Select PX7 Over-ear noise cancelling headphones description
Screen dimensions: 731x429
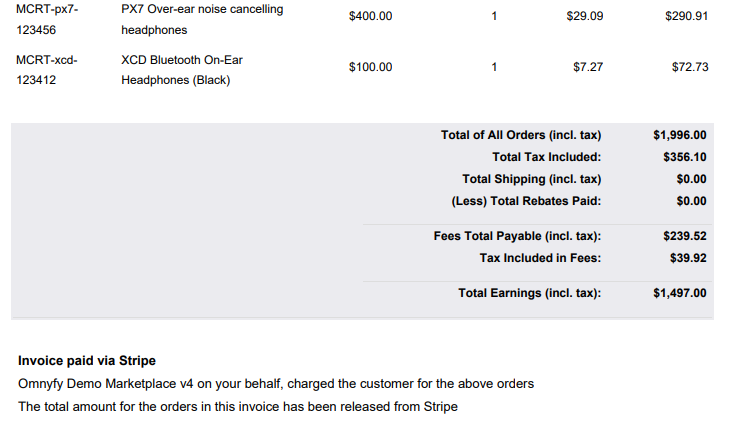tap(202, 20)
